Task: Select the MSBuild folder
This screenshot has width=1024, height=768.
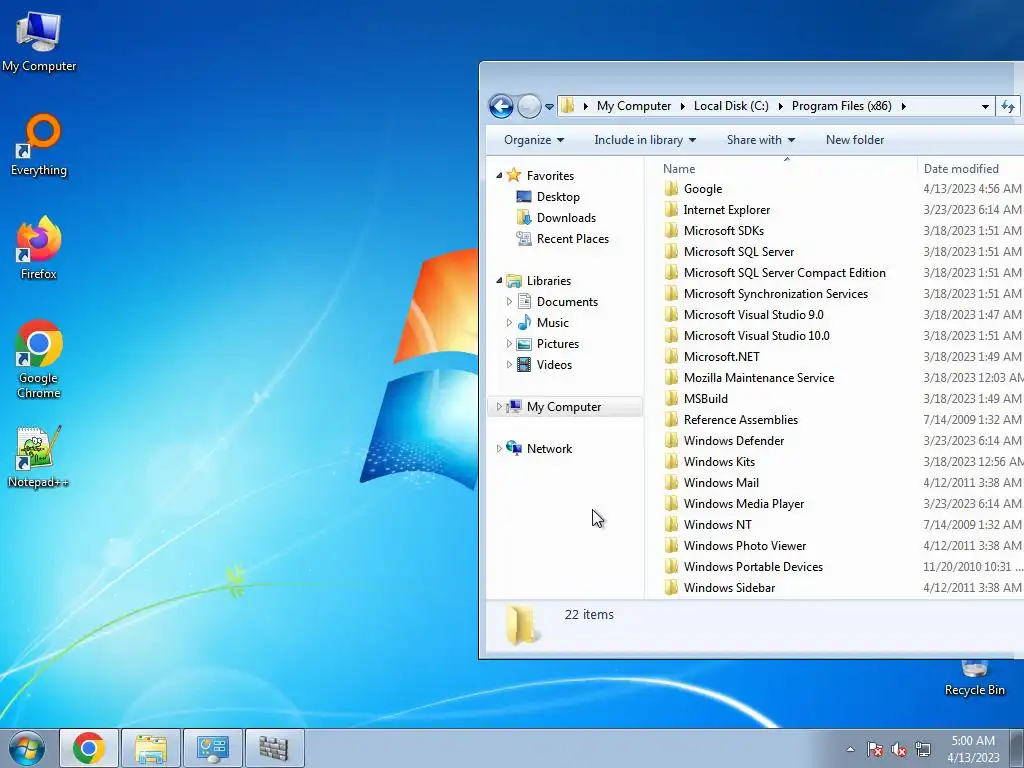Action: click(705, 398)
